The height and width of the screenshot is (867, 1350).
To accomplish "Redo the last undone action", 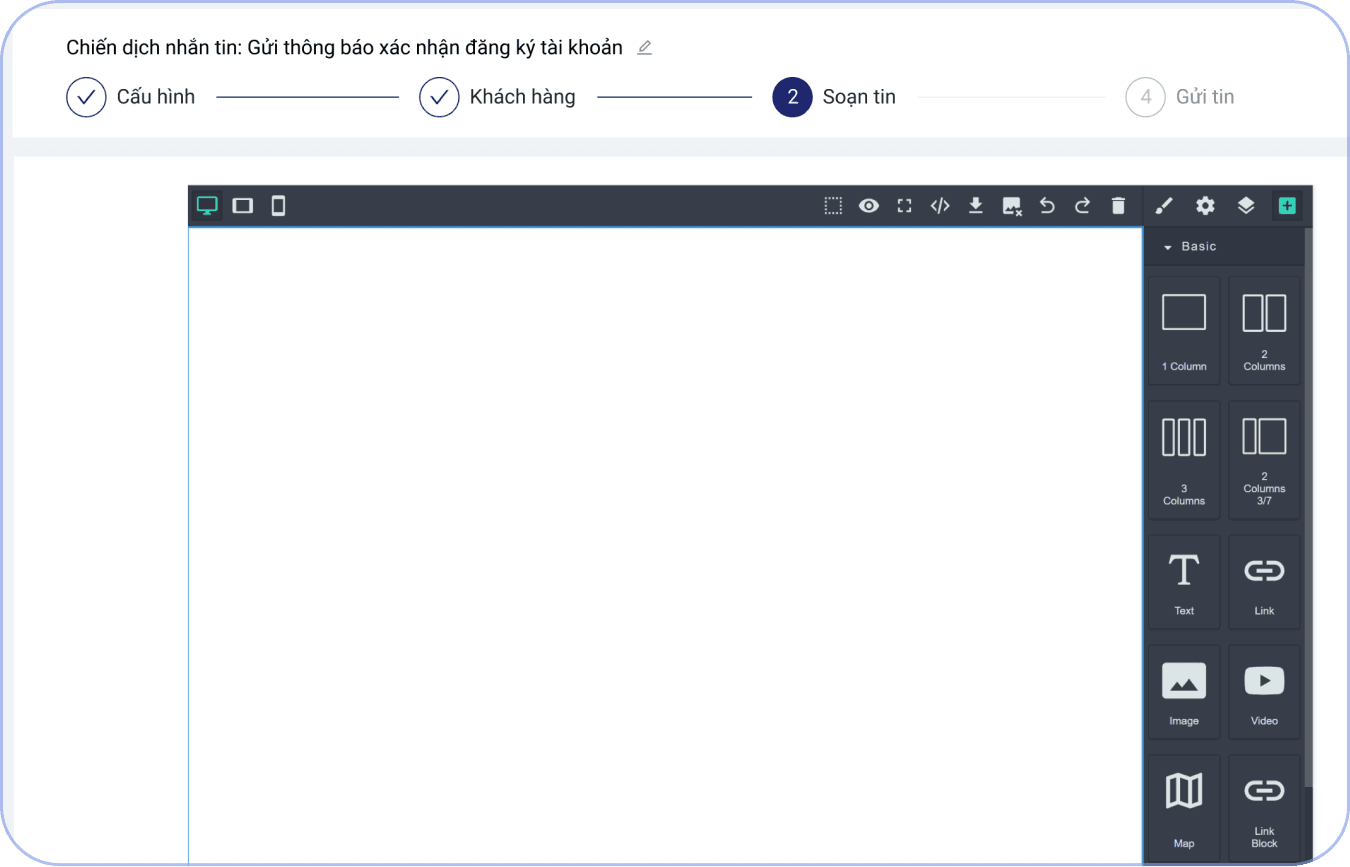I will click(x=1082, y=205).
